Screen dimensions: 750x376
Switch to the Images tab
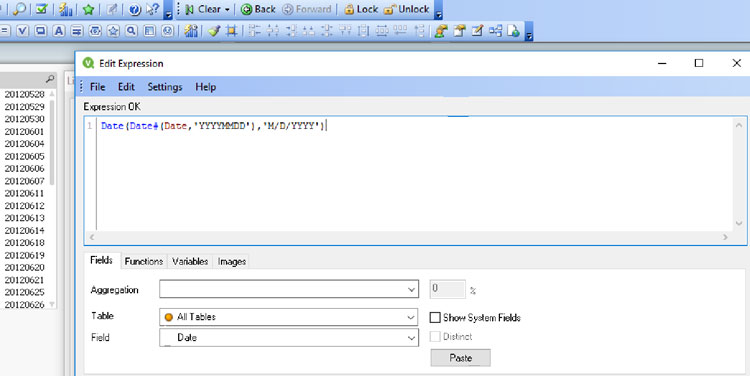pyautogui.click(x=232, y=261)
